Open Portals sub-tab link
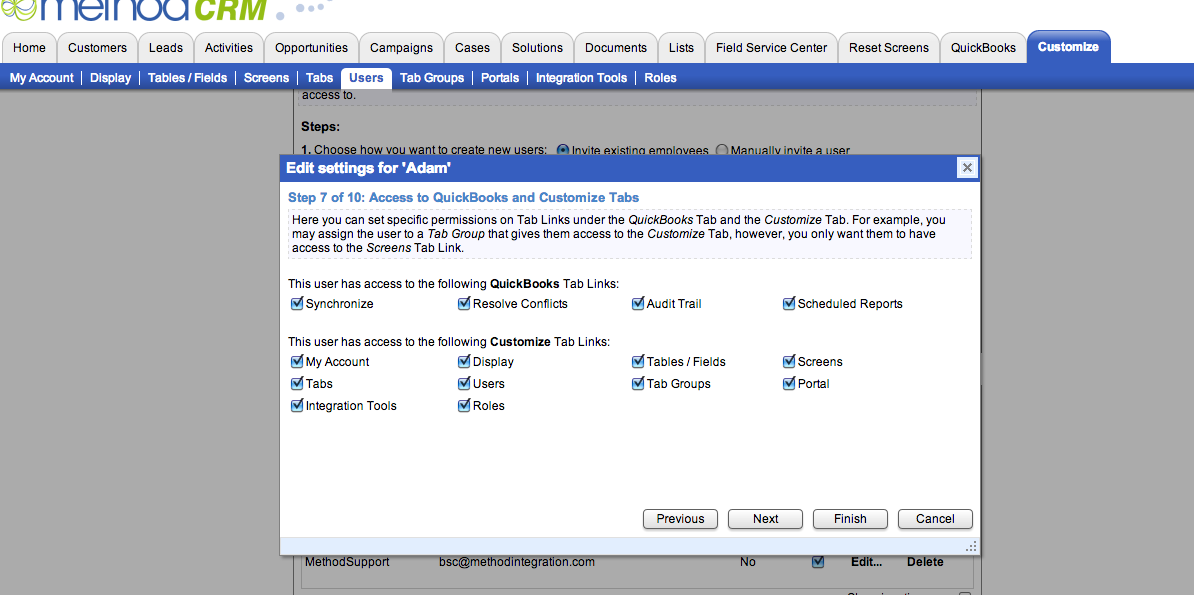This screenshot has width=1194, height=595. 500,78
